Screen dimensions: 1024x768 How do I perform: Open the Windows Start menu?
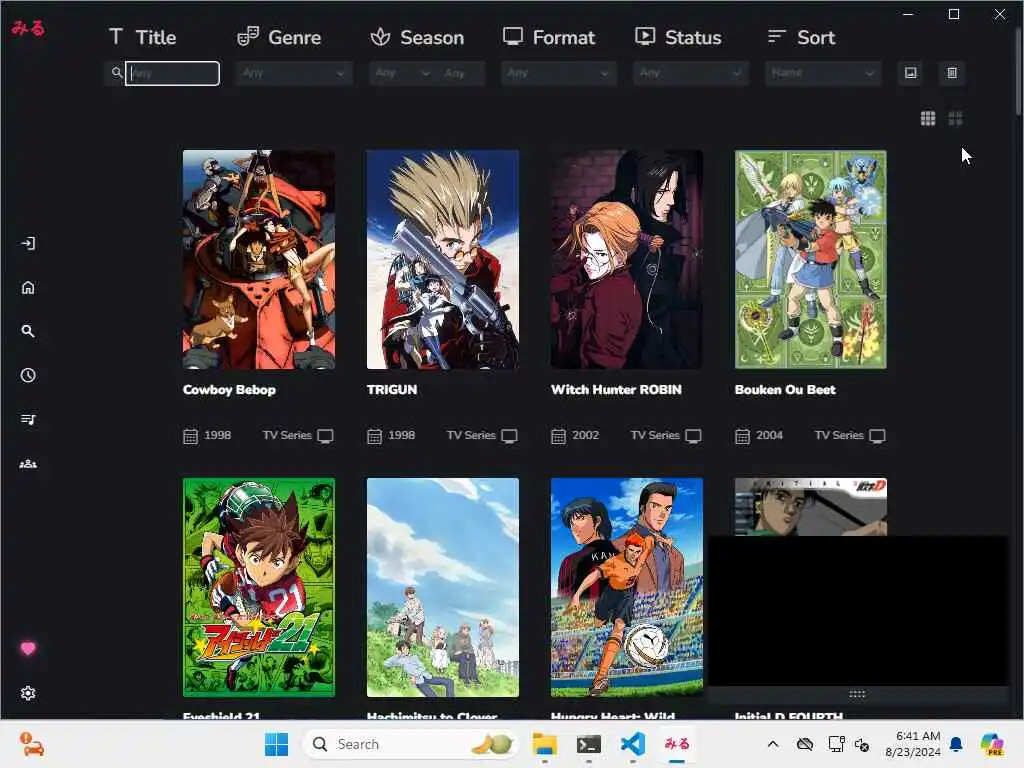tap(276, 744)
